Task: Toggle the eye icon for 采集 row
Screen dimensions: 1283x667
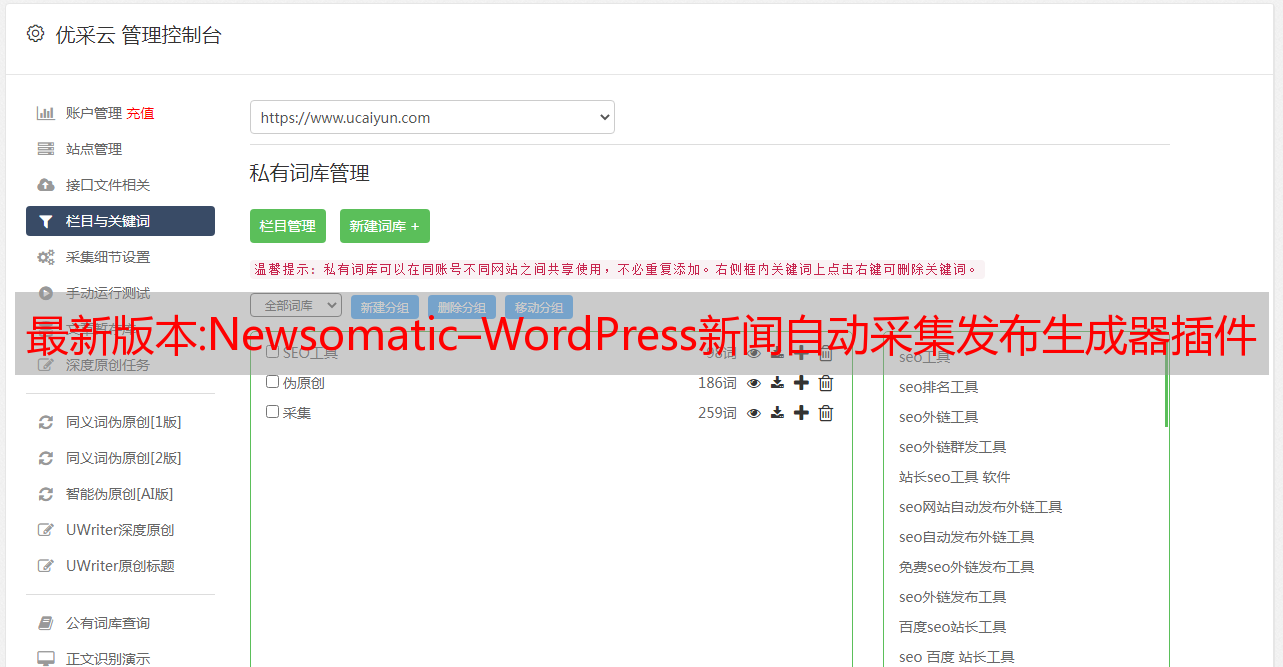Action: coord(754,413)
